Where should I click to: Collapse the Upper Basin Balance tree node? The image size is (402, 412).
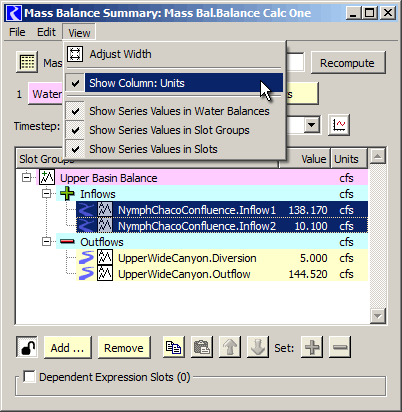pos(26,177)
